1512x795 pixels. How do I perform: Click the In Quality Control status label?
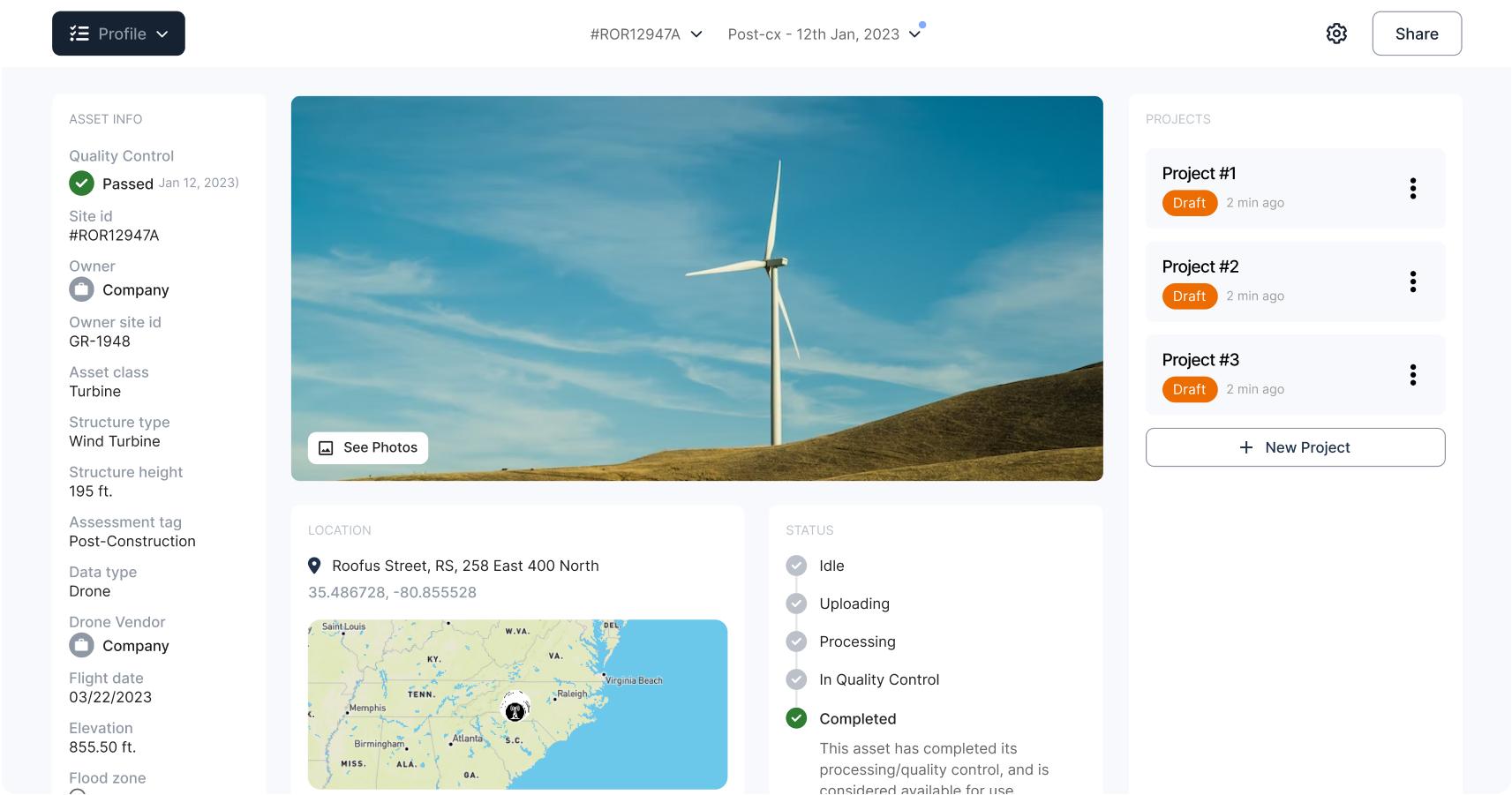coord(879,679)
